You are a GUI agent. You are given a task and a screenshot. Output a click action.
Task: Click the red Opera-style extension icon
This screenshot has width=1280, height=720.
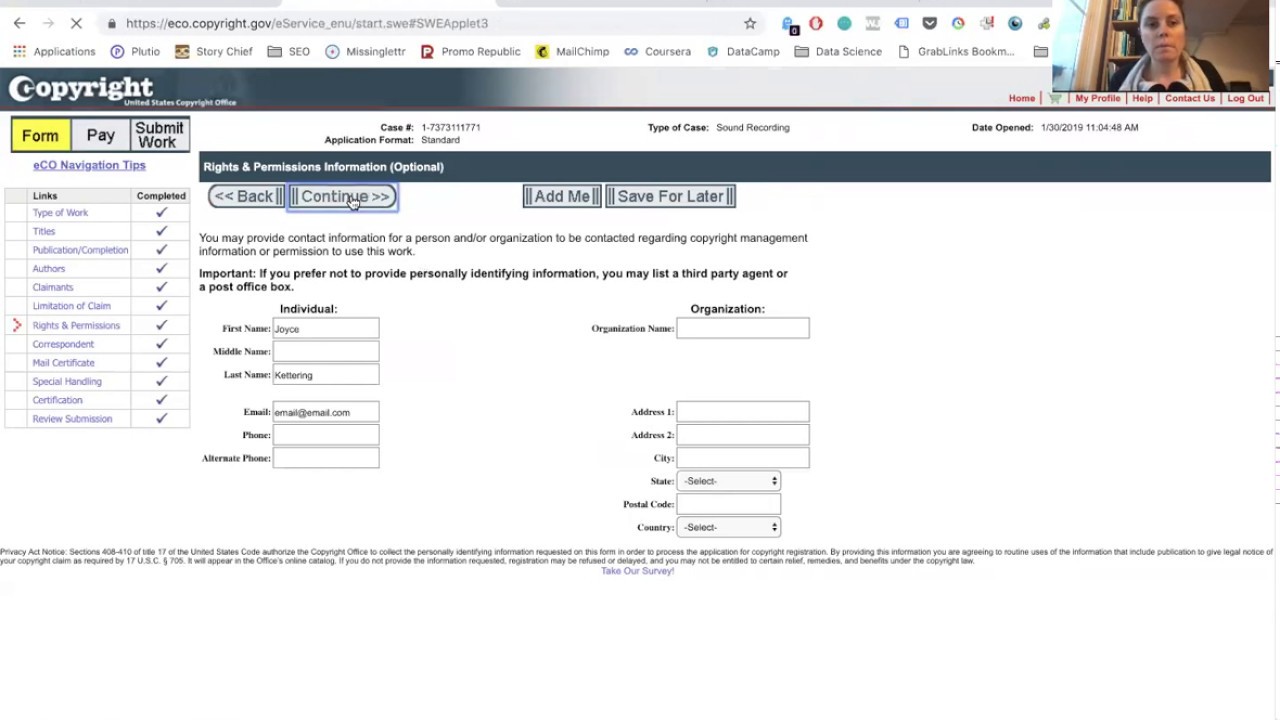(x=816, y=23)
